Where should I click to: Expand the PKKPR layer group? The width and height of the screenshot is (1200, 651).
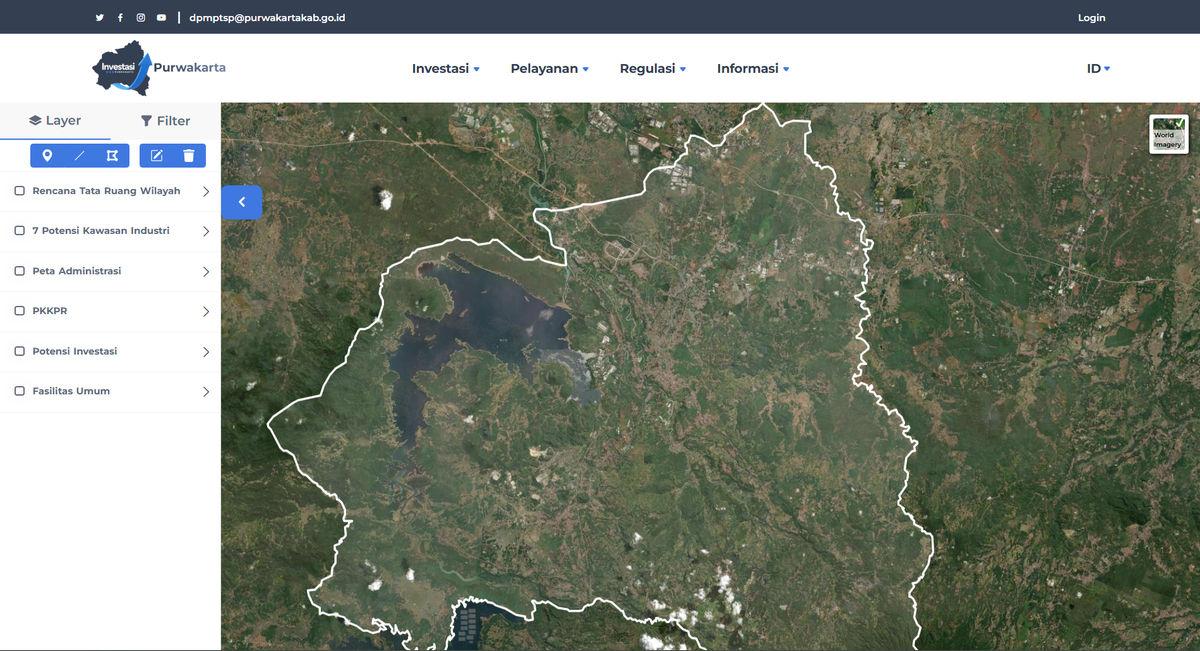click(206, 311)
